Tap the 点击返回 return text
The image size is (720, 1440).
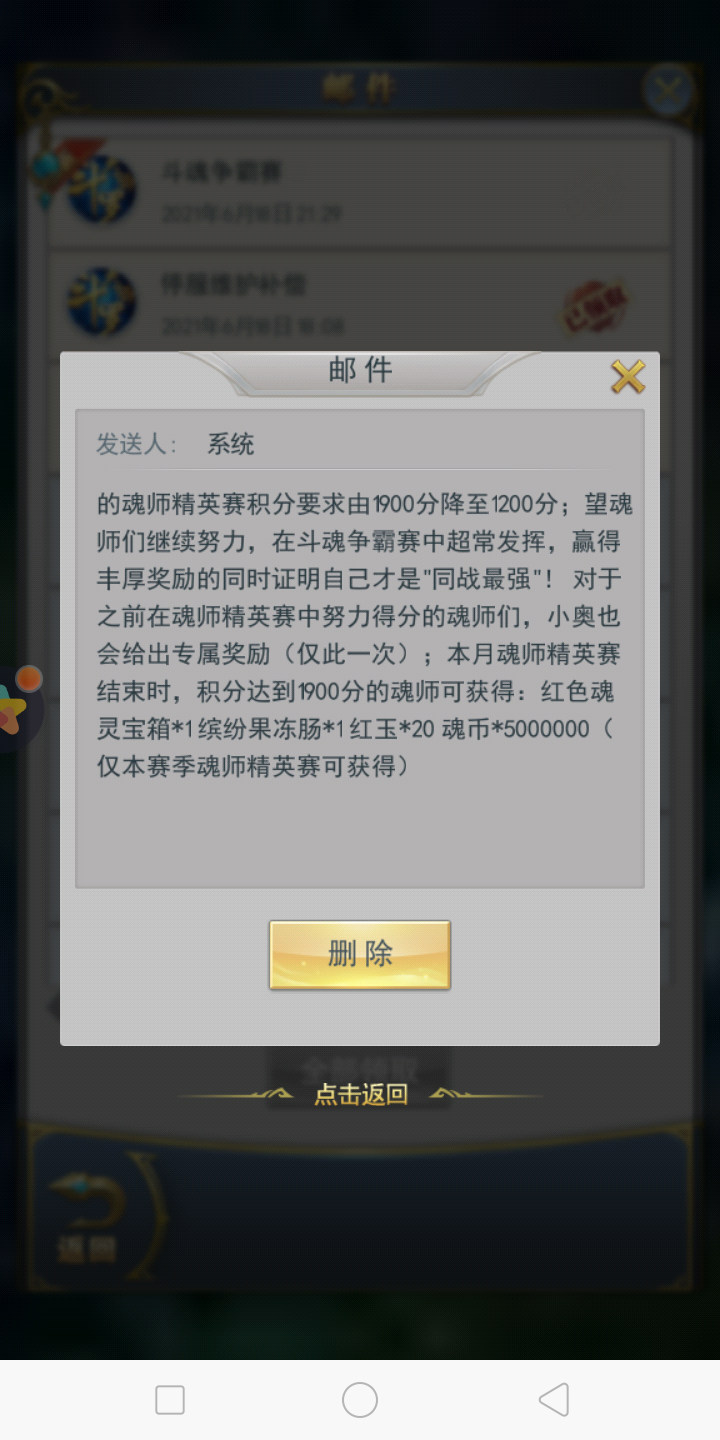click(x=361, y=1094)
